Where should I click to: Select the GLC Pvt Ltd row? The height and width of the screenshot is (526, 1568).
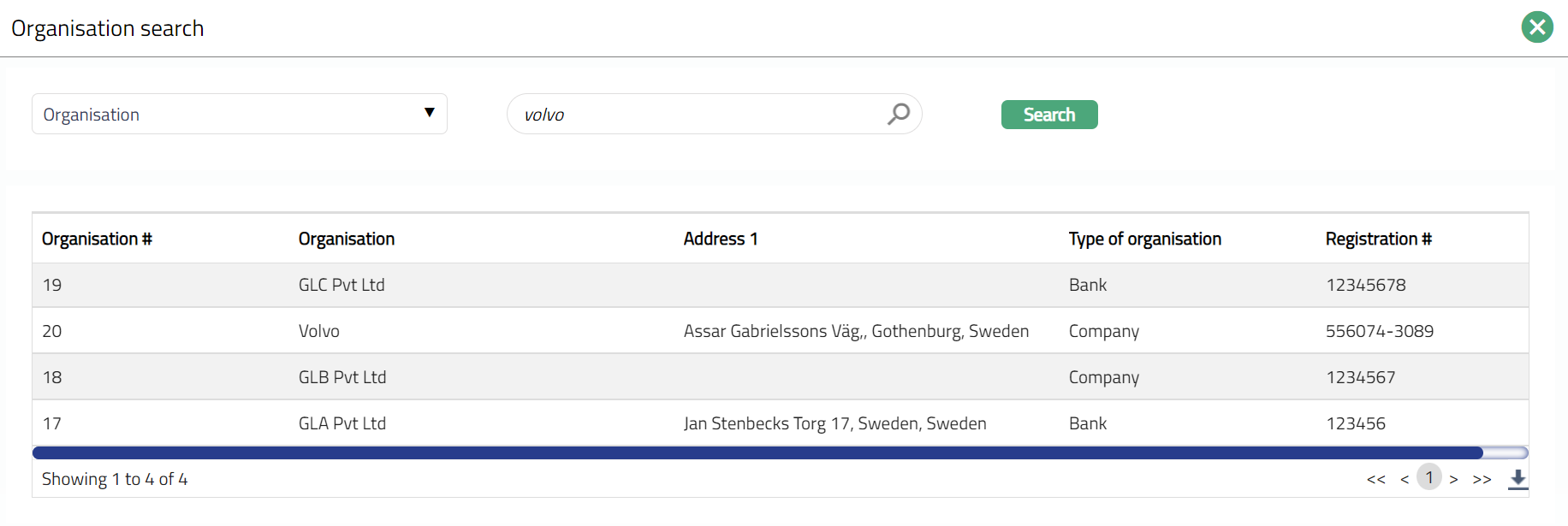(x=342, y=285)
